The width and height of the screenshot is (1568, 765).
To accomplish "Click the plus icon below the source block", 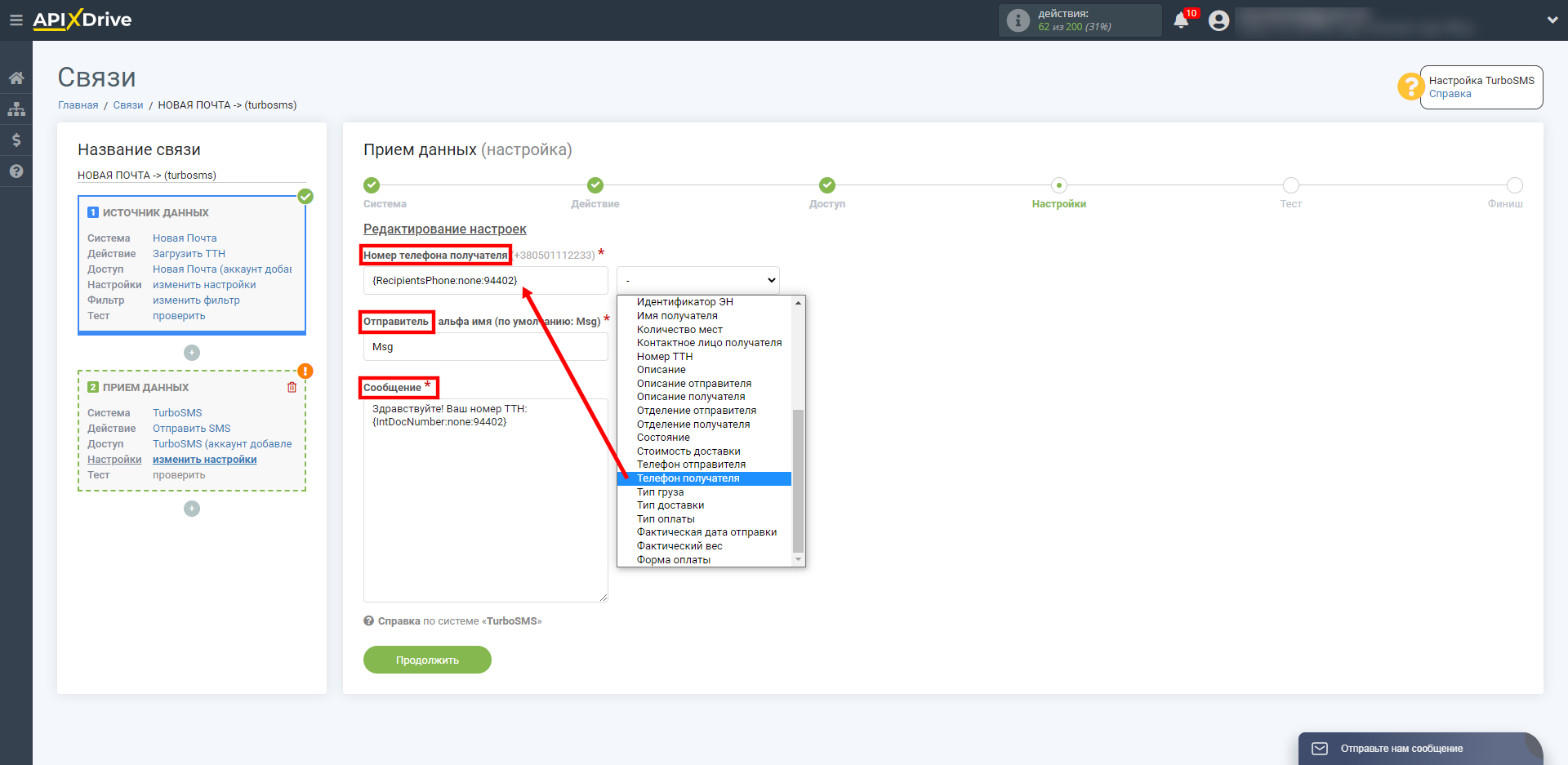I will 192,353.
